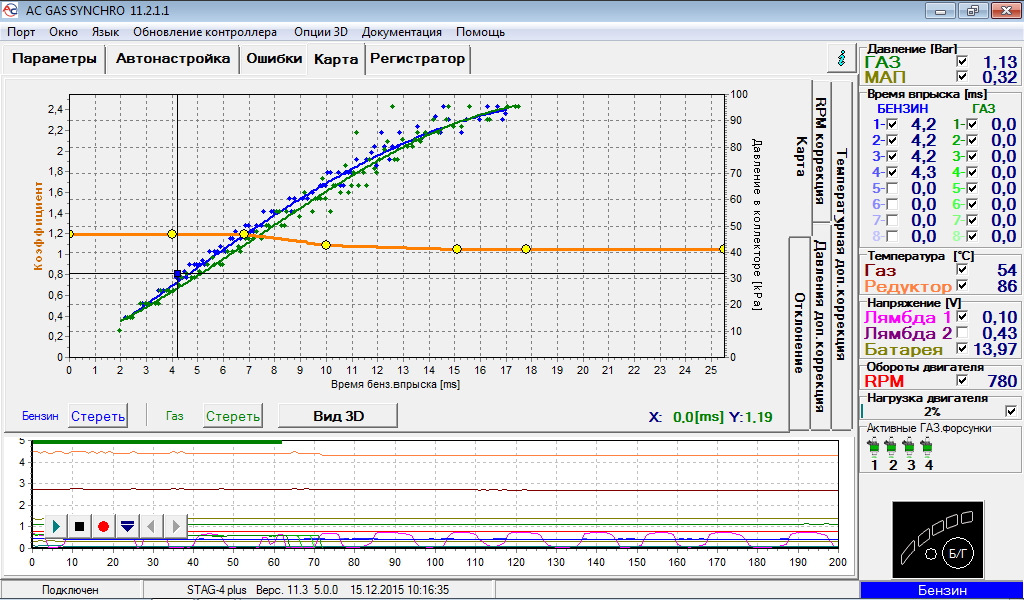Click the orange curve point near 18 ms

[526, 249]
